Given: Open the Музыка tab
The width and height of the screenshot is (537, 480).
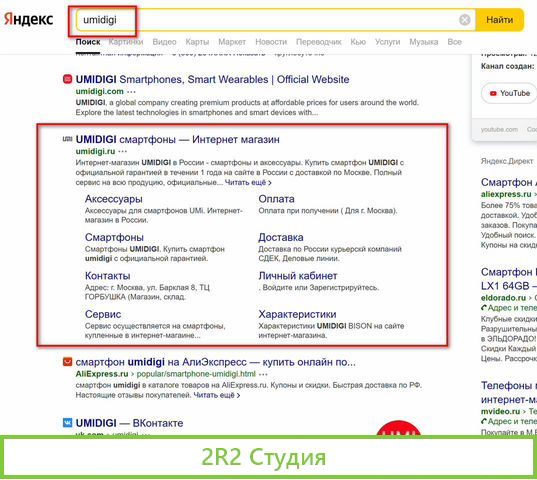Looking at the screenshot, I should pyautogui.click(x=424, y=42).
